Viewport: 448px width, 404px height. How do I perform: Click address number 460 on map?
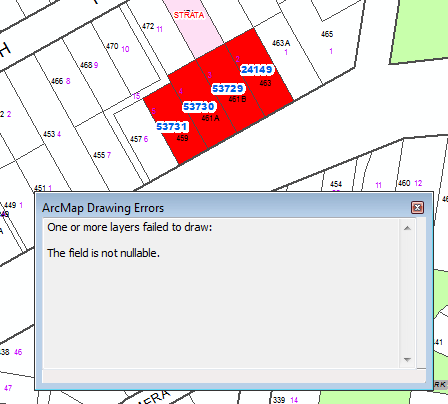tap(404, 183)
